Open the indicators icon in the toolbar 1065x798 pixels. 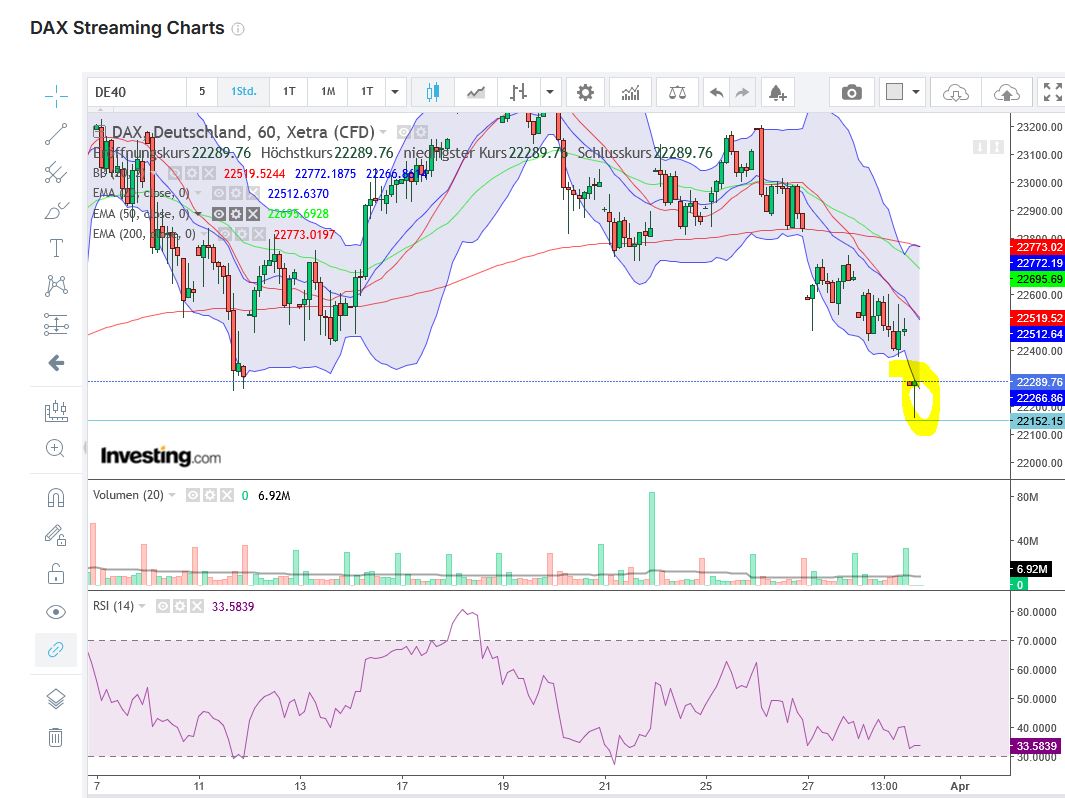(630, 90)
